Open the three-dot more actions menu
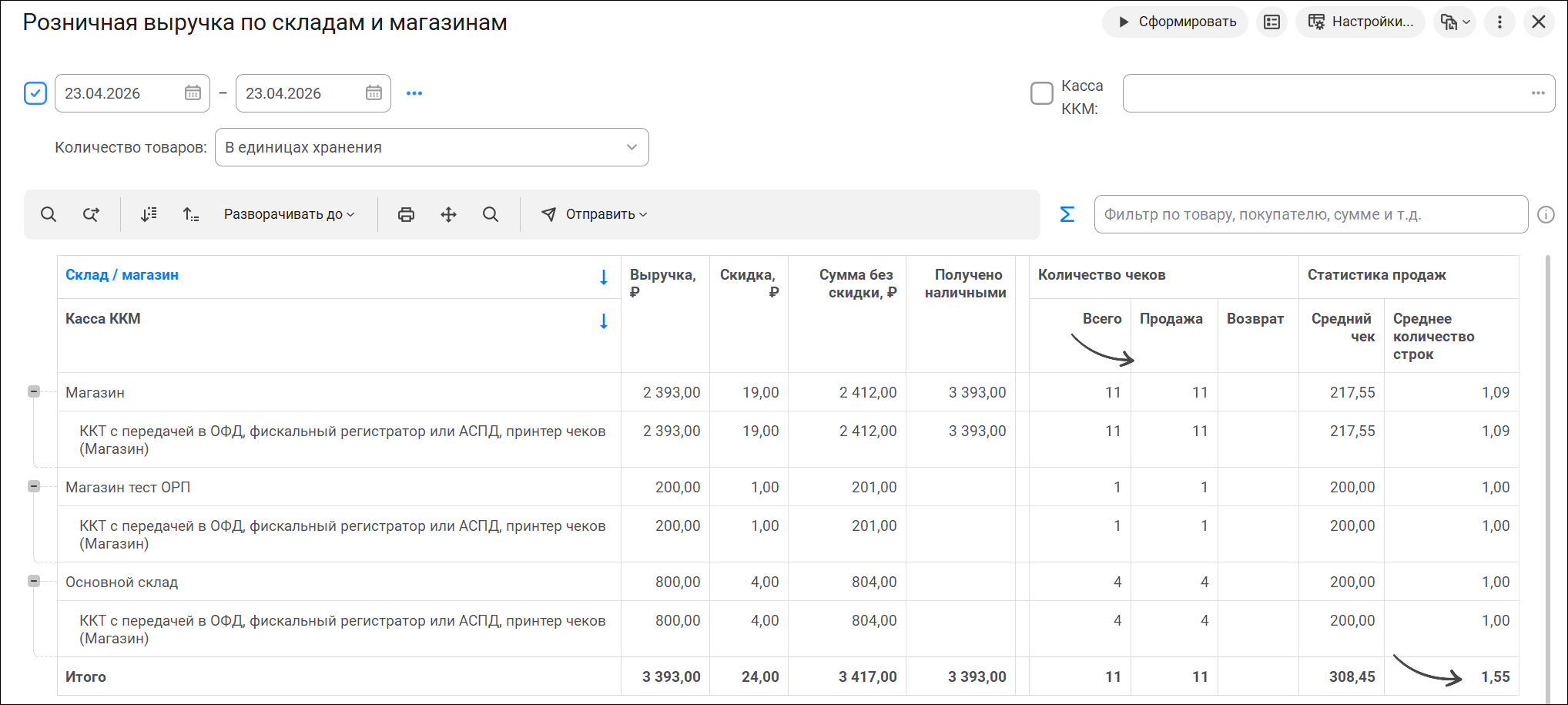1568x705 pixels. click(x=1499, y=22)
